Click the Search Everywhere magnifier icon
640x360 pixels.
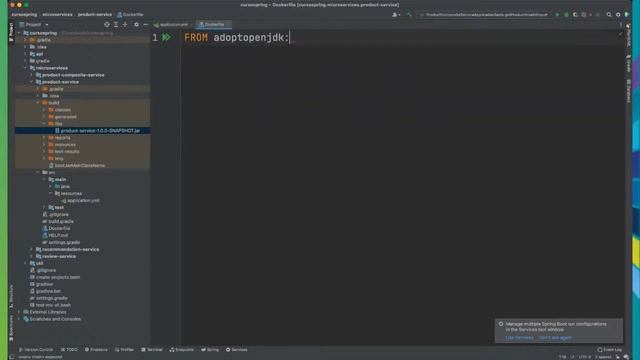coord(609,15)
